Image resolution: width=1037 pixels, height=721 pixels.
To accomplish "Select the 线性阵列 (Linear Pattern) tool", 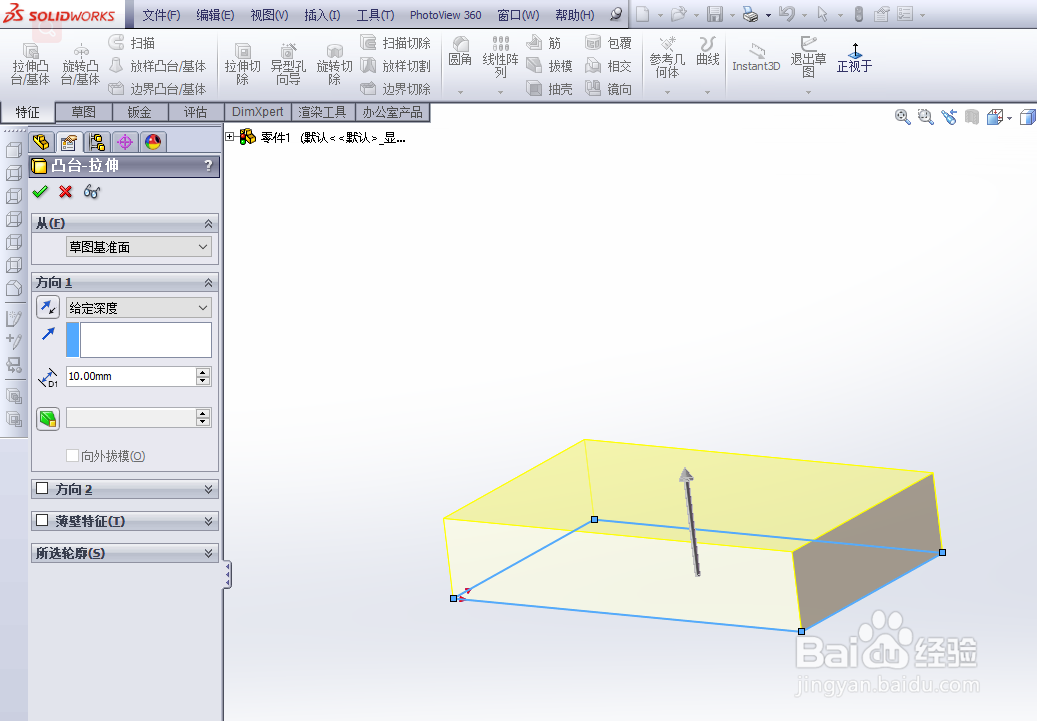I will 500,60.
